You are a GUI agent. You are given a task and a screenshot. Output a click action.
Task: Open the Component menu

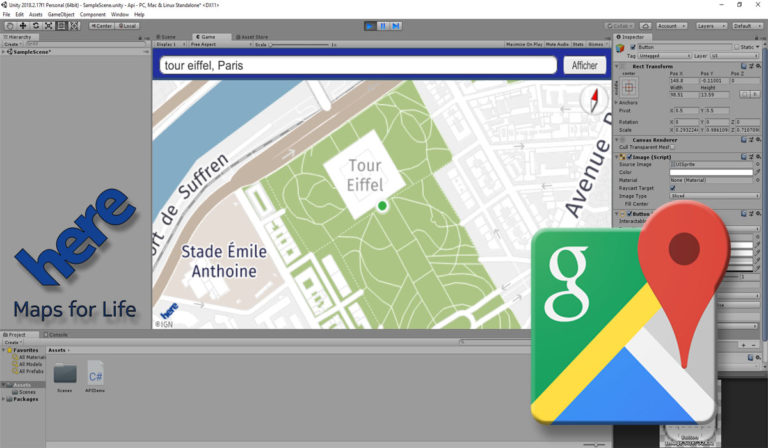[x=93, y=15]
